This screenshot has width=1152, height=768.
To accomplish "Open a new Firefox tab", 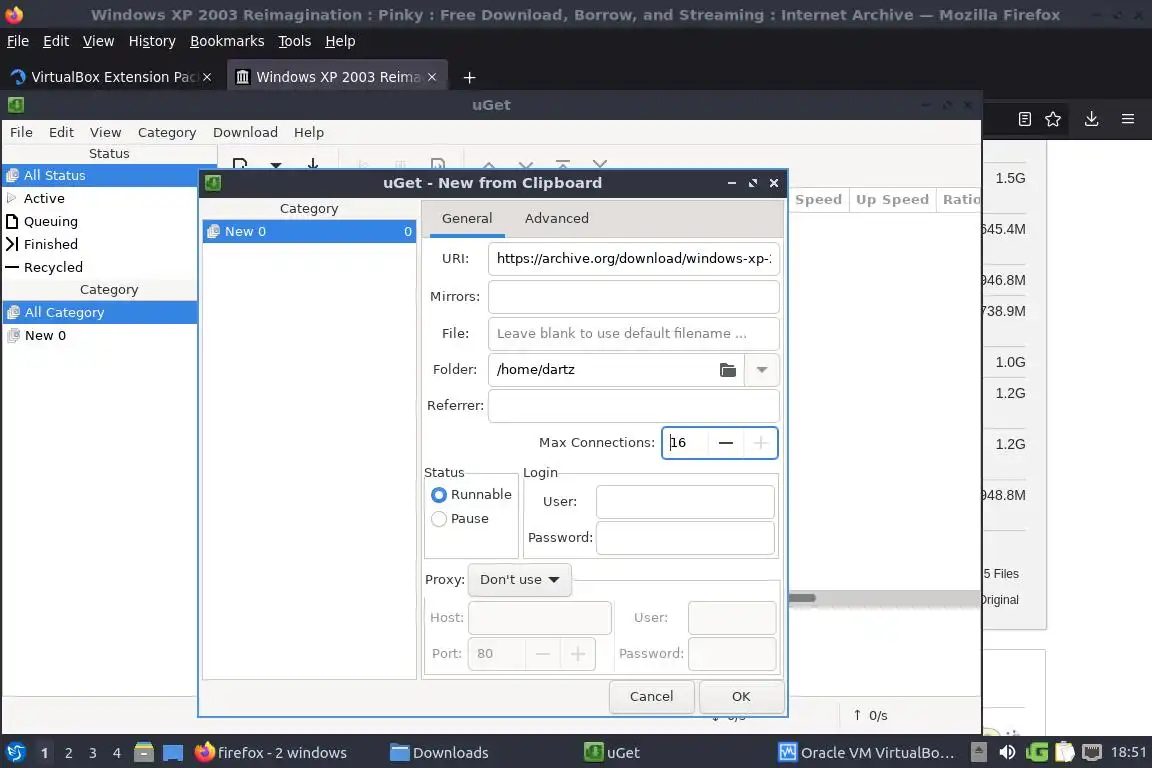I will (x=469, y=77).
